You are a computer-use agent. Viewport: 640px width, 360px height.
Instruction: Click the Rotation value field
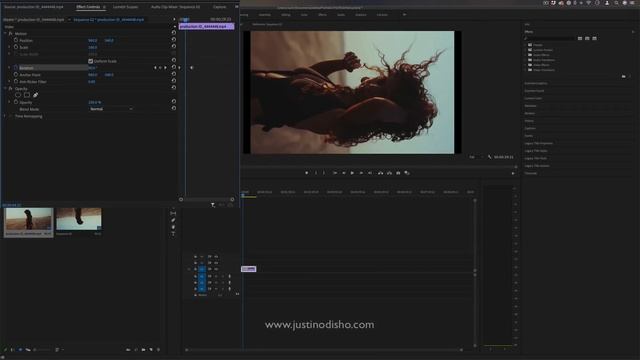coord(92,68)
